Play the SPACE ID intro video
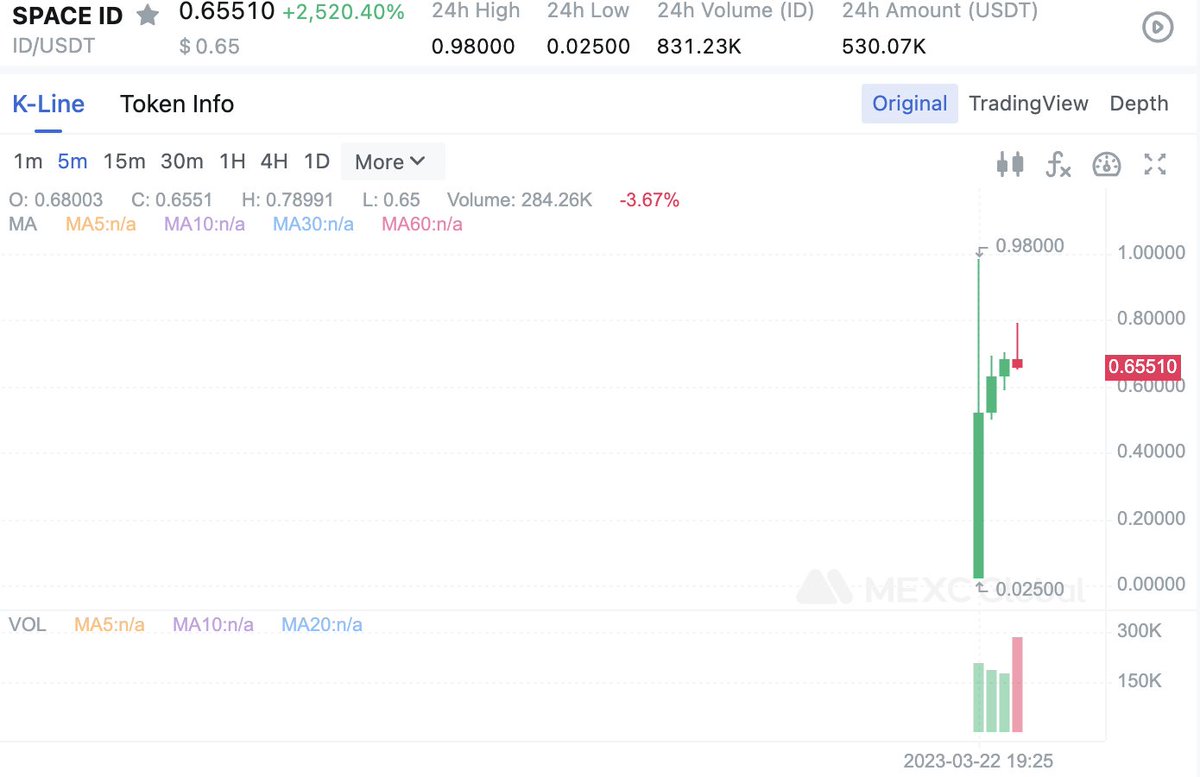Viewport: 1200px width, 777px height. point(1157,27)
